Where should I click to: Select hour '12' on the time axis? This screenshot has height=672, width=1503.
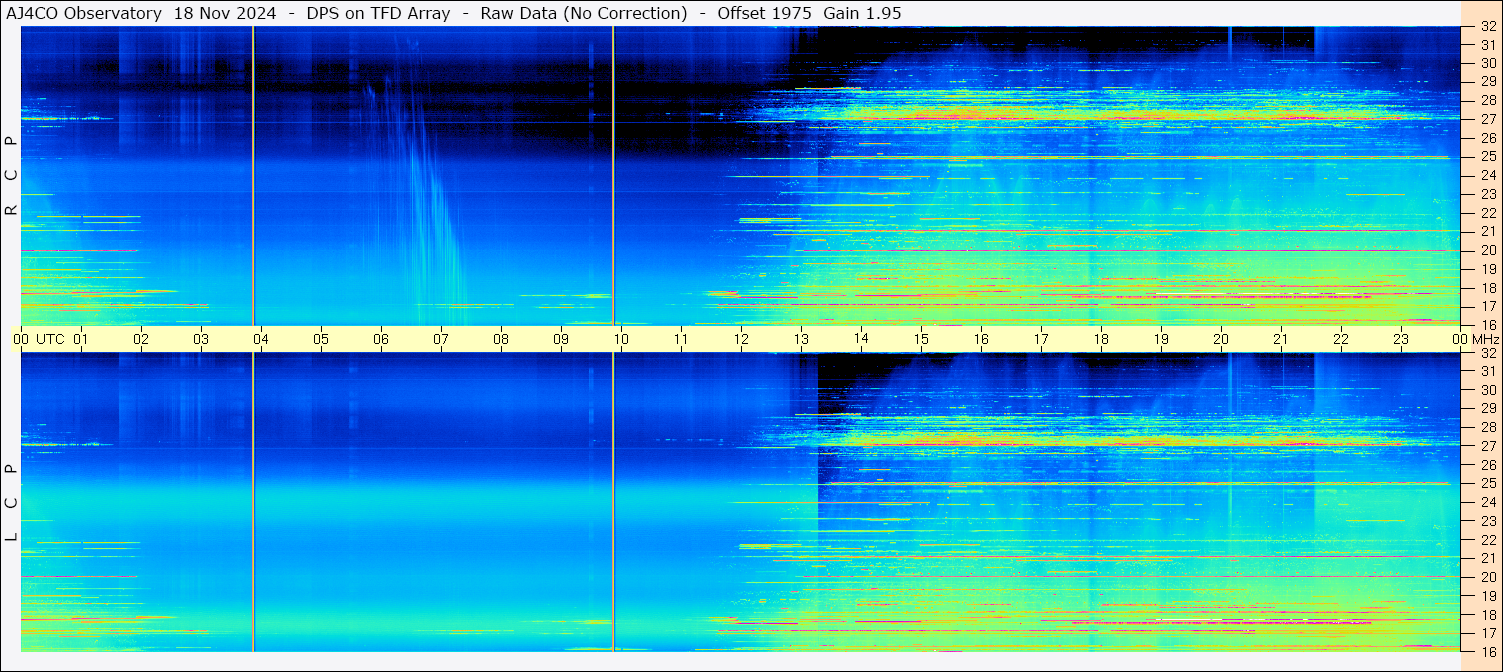point(741,339)
